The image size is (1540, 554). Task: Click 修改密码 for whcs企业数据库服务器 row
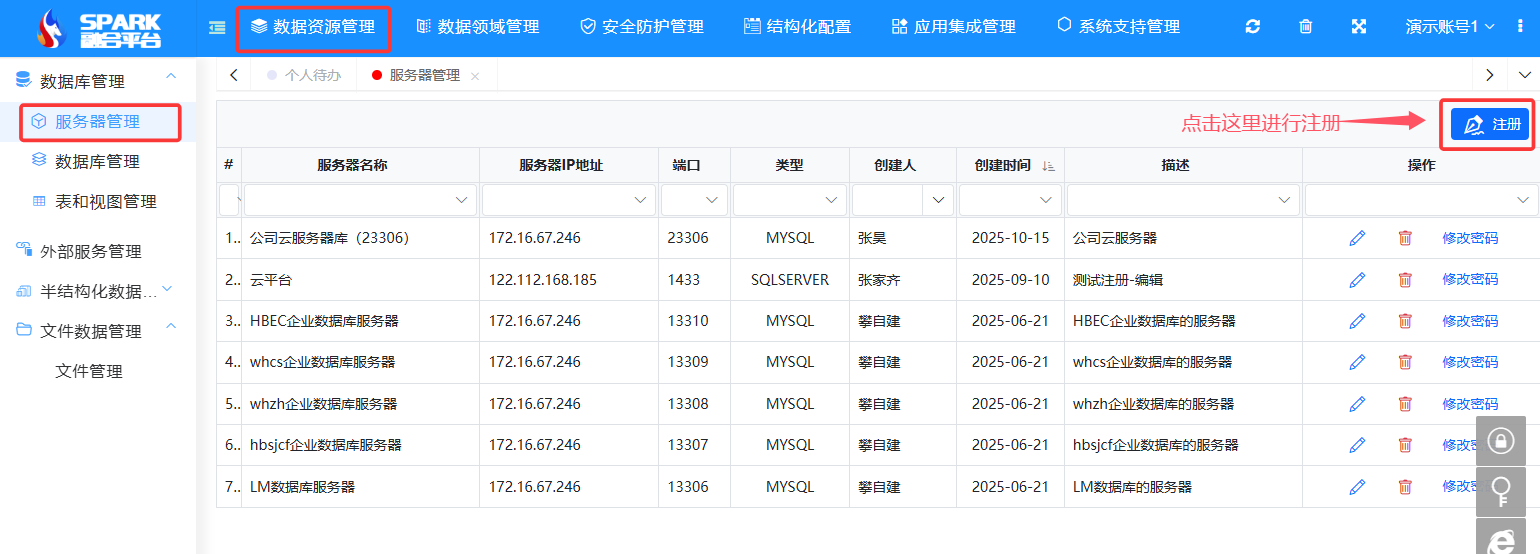[1470, 362]
